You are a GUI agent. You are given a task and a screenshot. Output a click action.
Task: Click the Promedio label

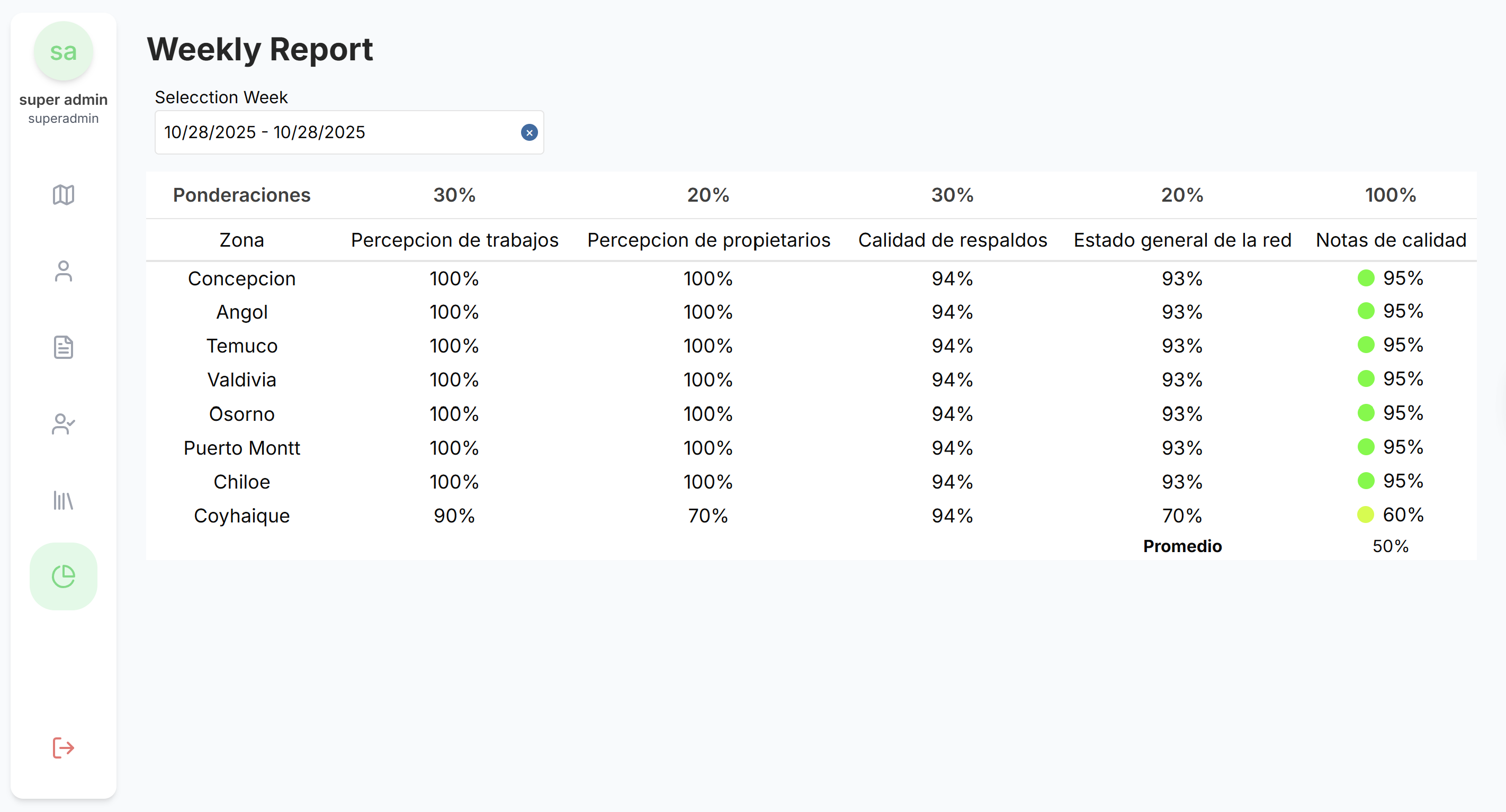[1182, 546]
